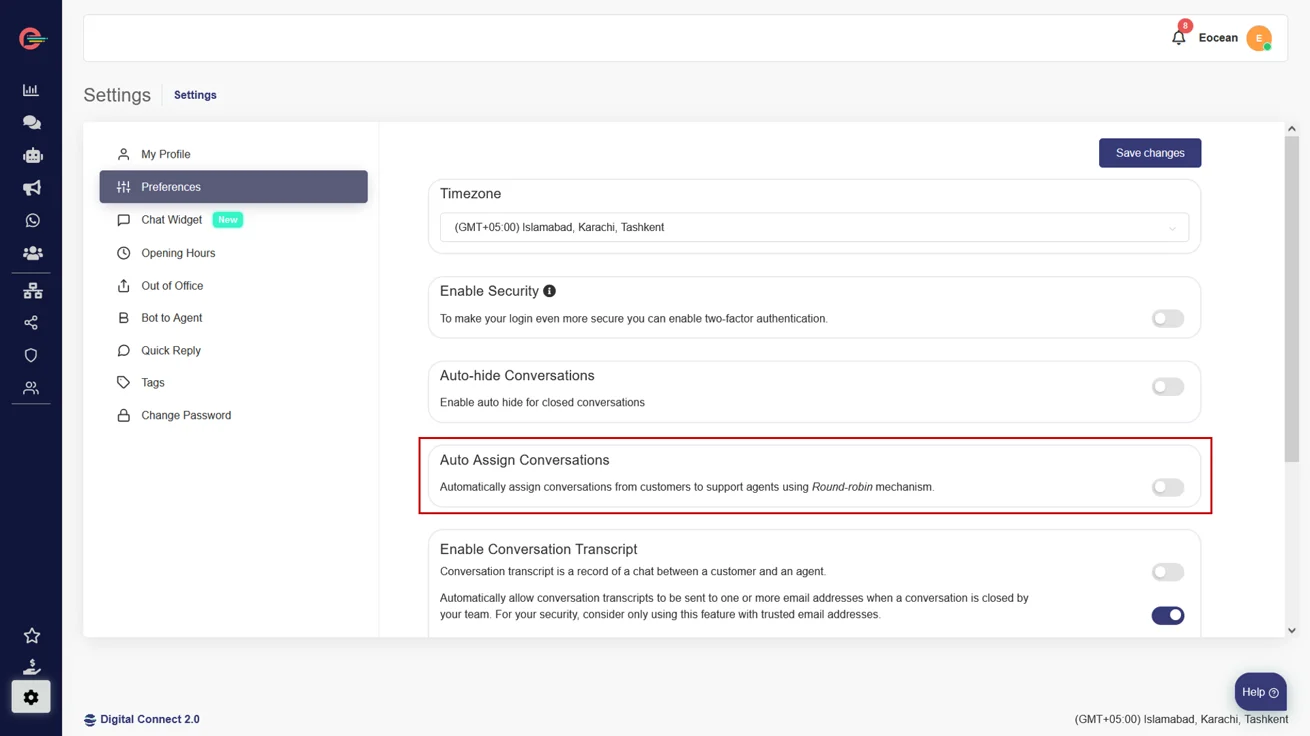Open the analytics chart icon in sidebar

point(31,90)
